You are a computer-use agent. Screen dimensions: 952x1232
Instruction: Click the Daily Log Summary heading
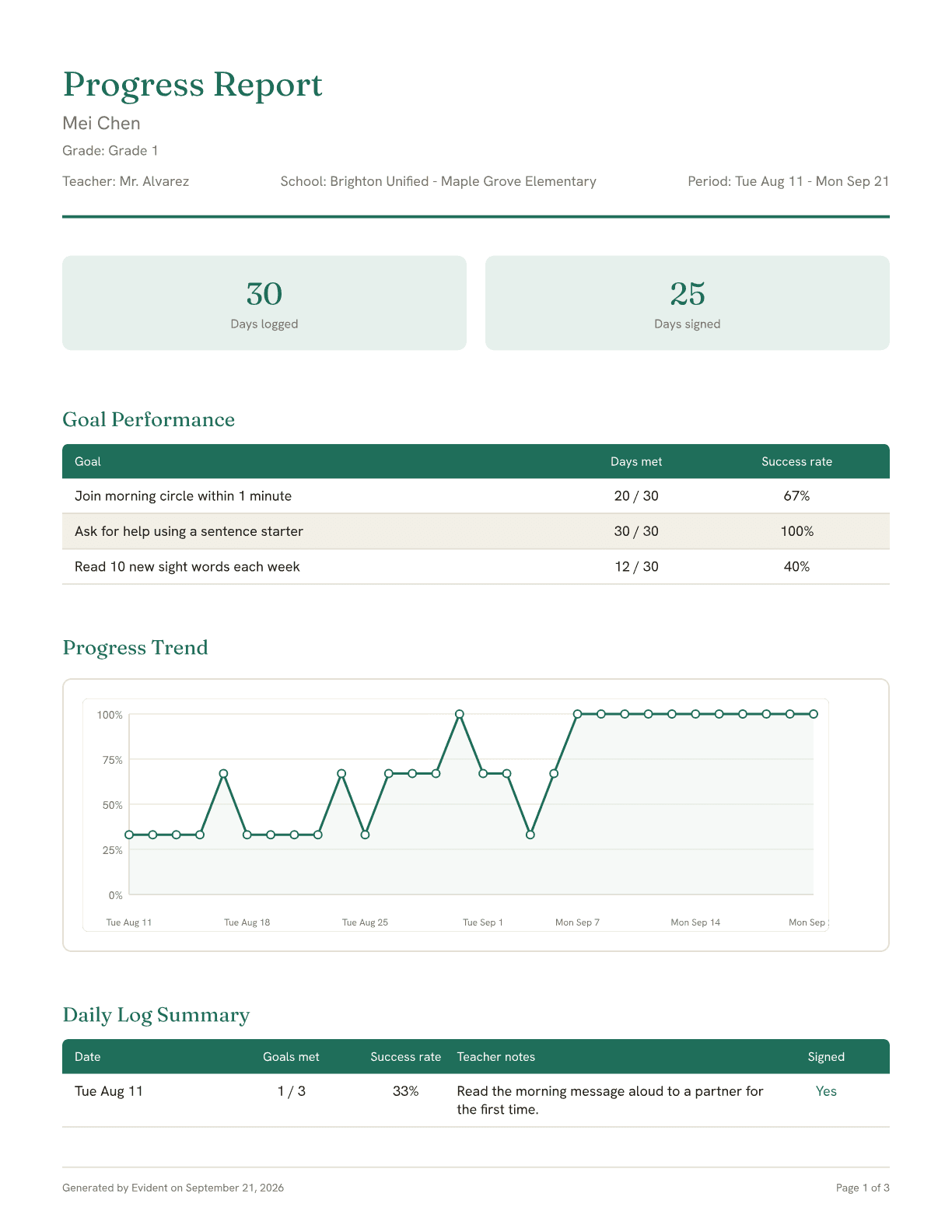(156, 1015)
